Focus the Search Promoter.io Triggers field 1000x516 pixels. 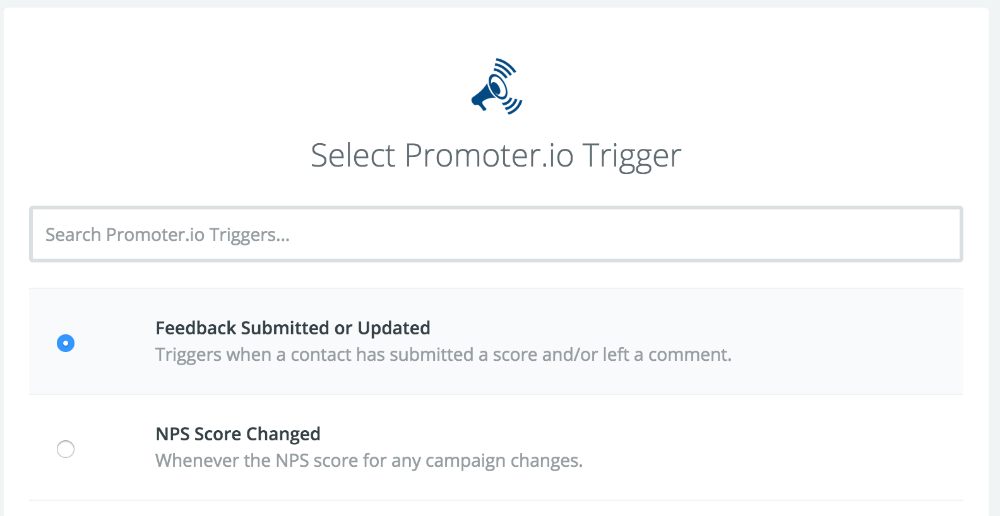[x=496, y=235]
